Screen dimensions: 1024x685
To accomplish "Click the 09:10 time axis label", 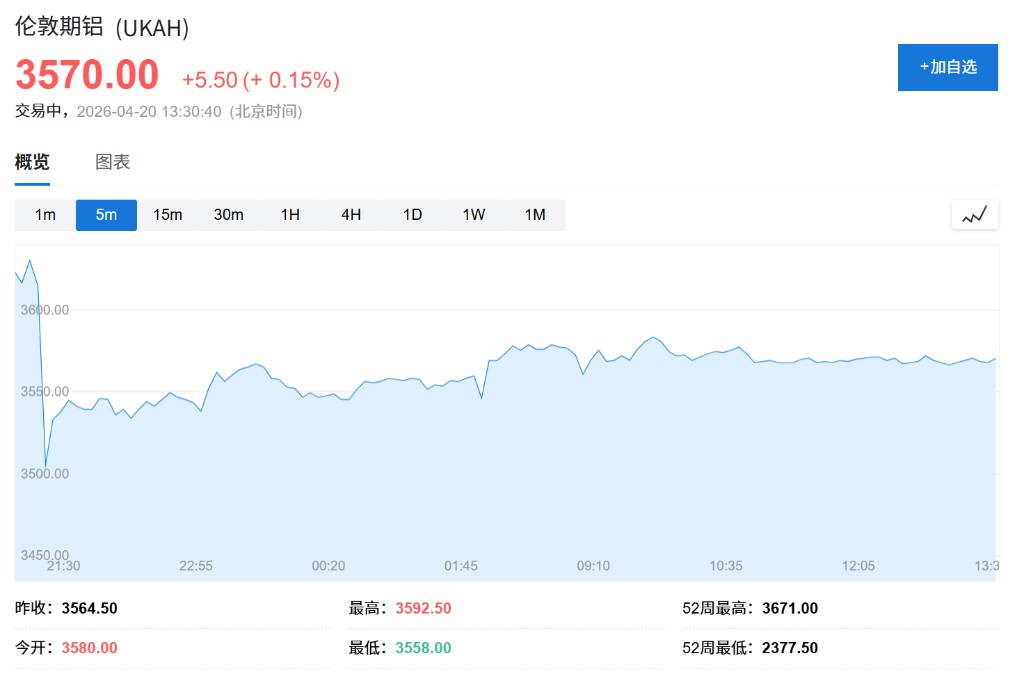I will [593, 566].
